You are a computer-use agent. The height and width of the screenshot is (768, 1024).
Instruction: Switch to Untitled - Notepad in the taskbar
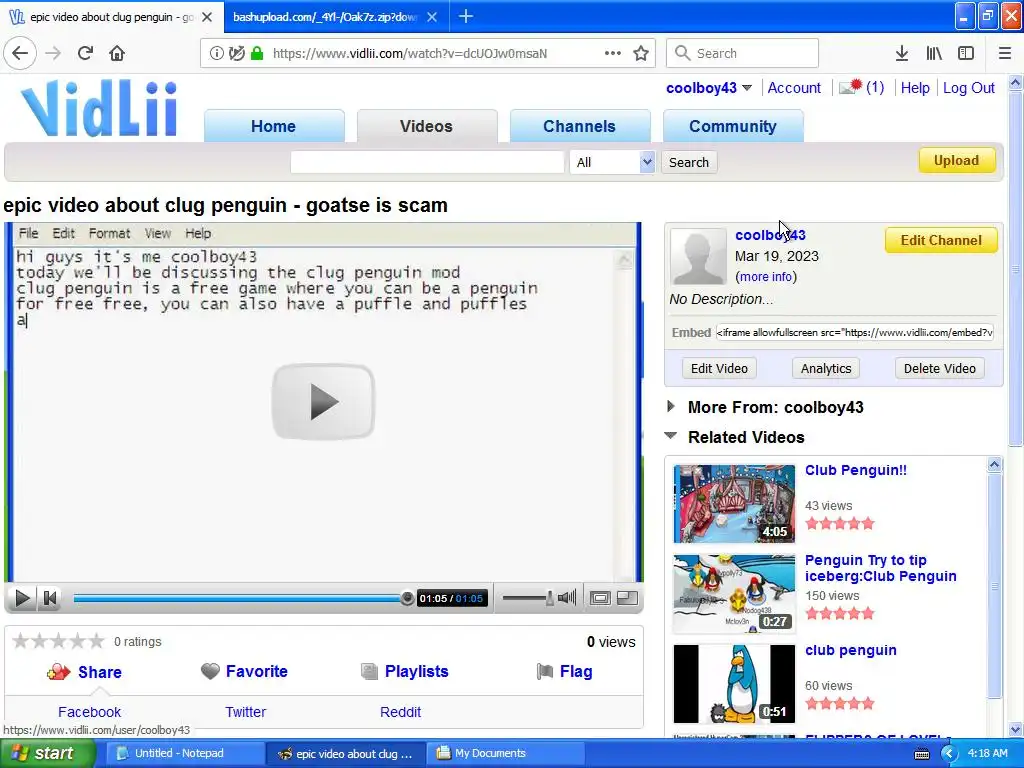tap(185, 754)
